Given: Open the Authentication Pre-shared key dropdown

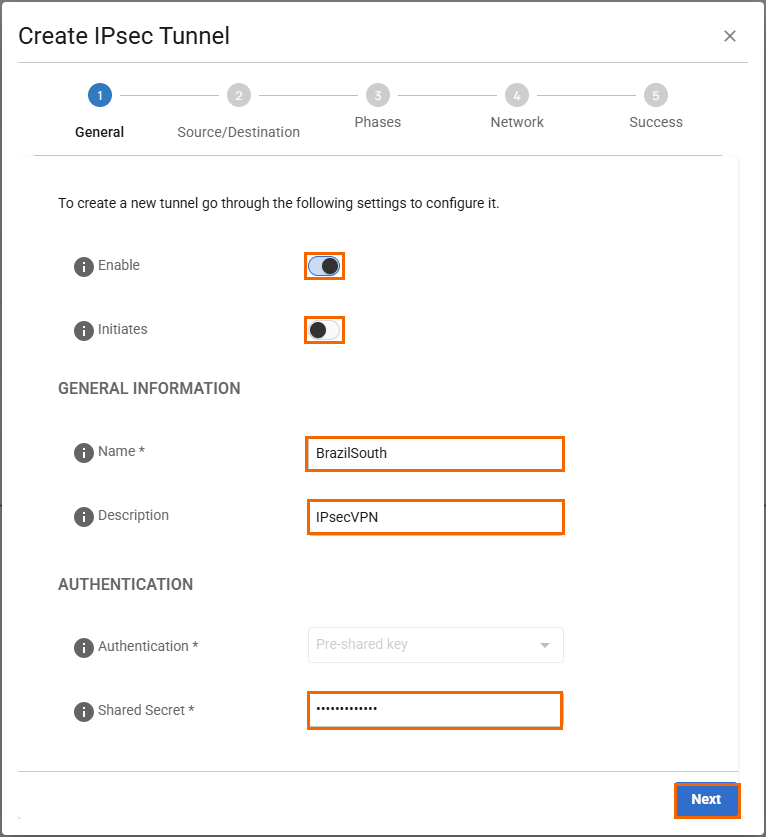Looking at the screenshot, I should click(x=434, y=645).
